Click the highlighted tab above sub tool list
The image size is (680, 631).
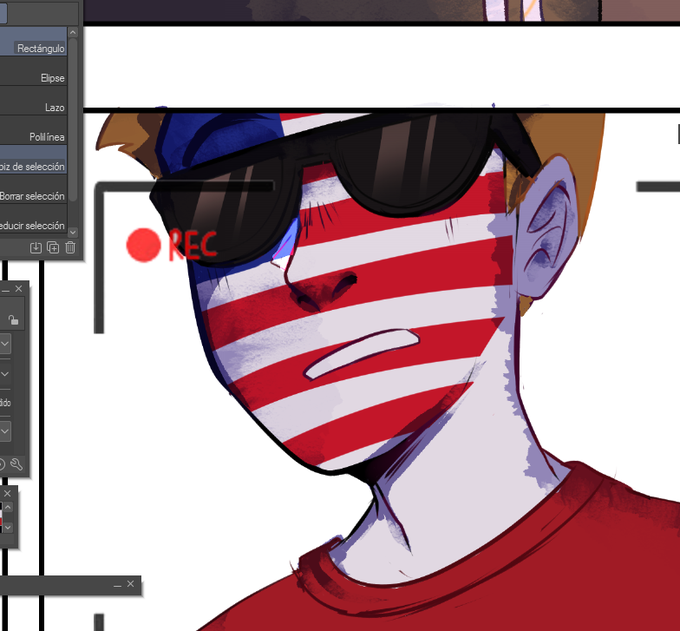tap(3, 13)
